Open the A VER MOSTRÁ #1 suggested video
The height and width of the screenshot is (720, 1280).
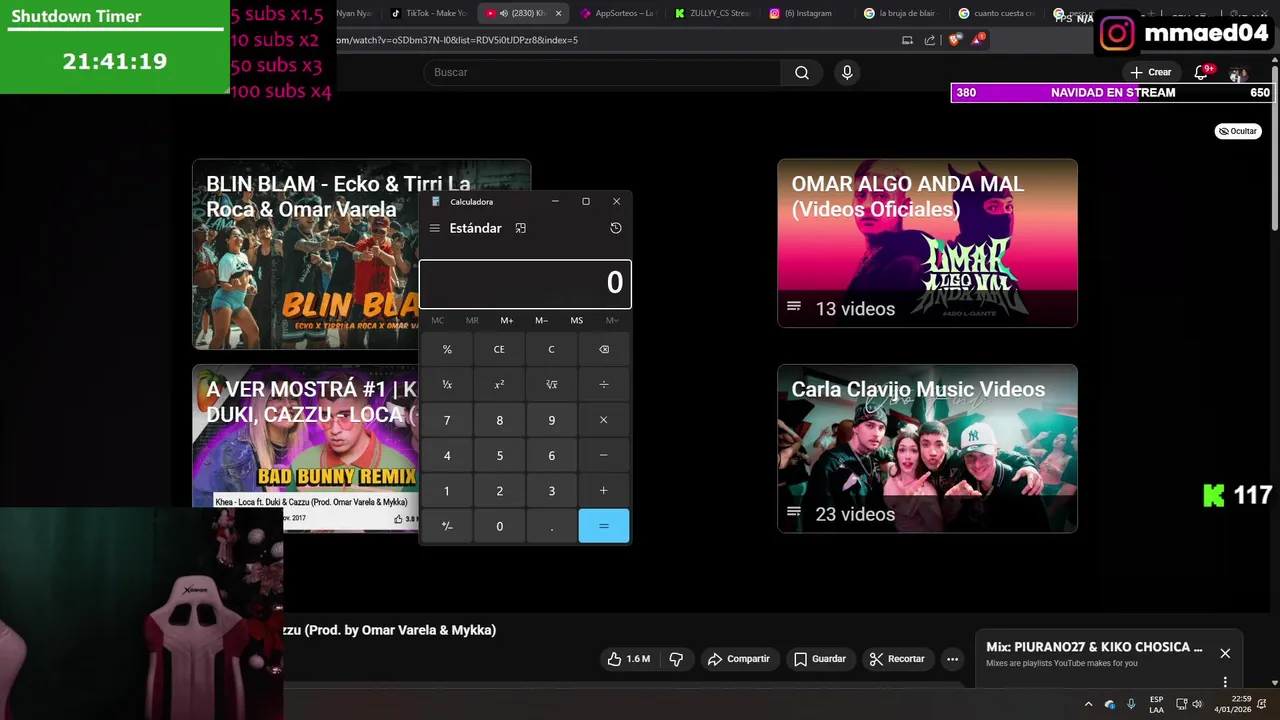(305, 448)
